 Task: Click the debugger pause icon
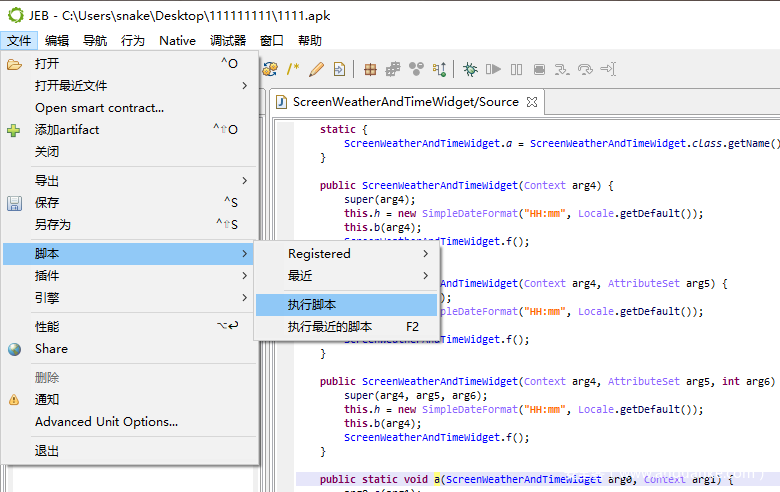point(516,69)
